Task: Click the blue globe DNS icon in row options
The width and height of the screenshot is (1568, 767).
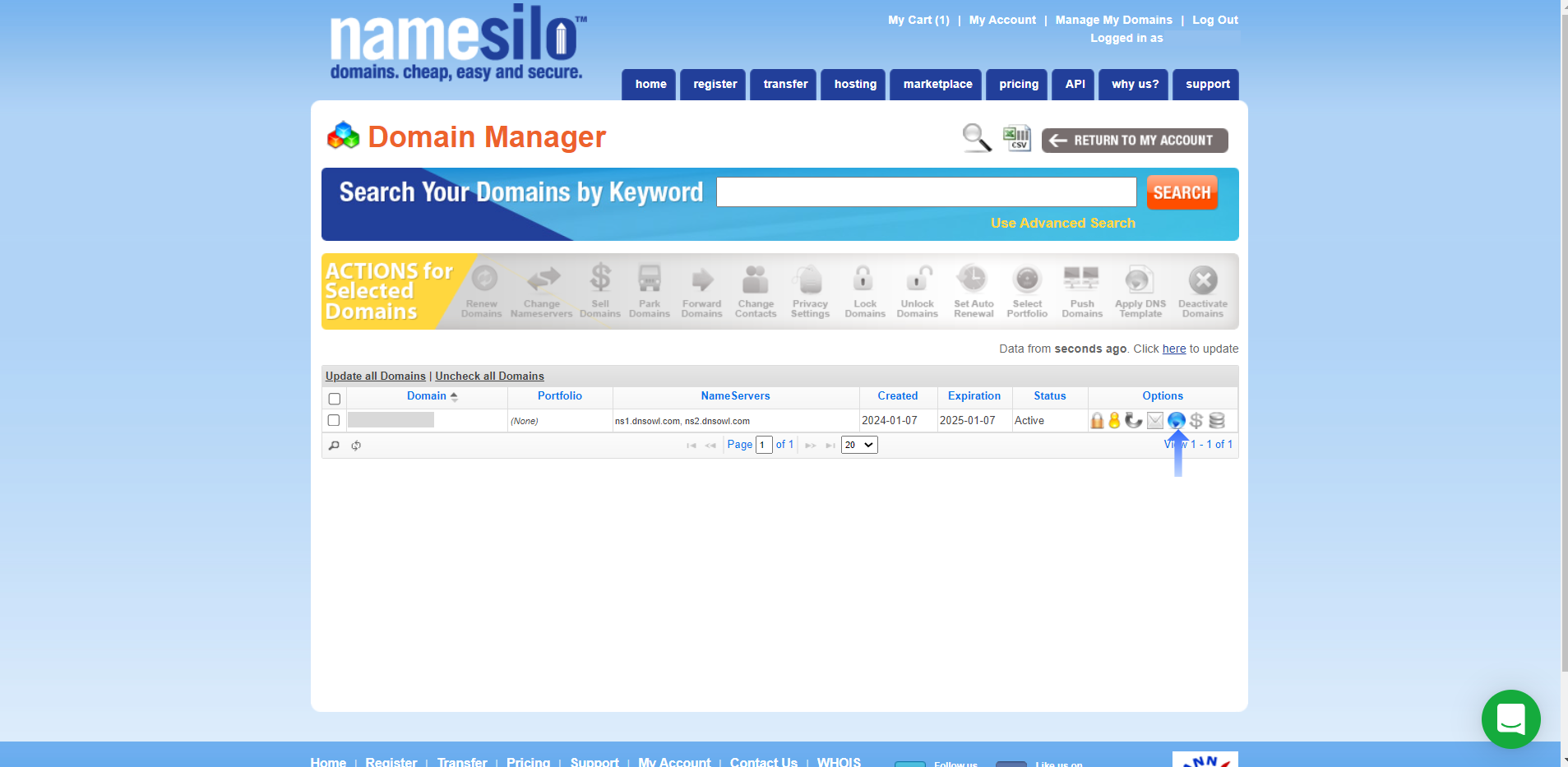Action: point(1177,421)
